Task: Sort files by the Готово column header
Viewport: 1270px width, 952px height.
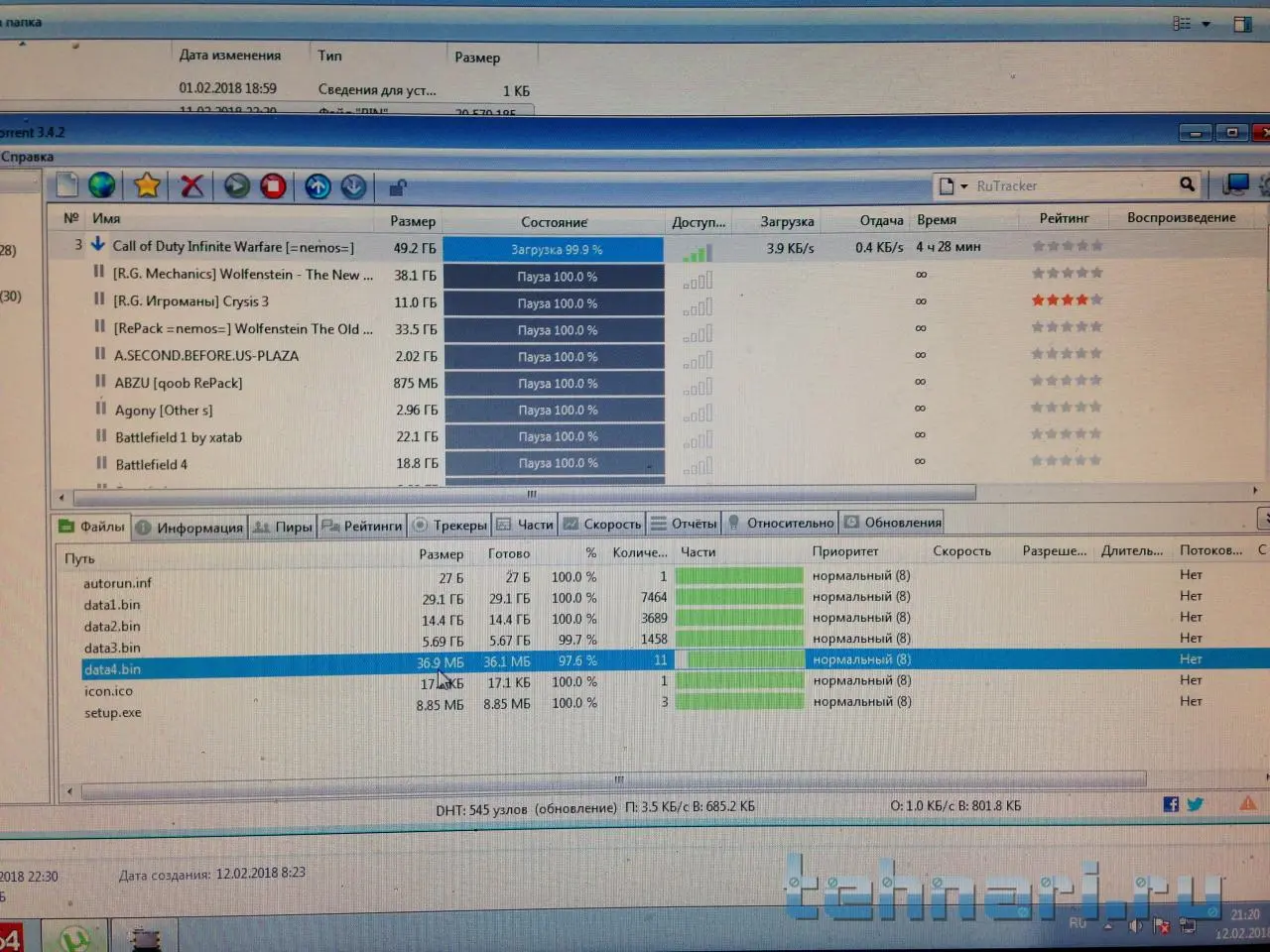Action: pyautogui.click(x=509, y=553)
